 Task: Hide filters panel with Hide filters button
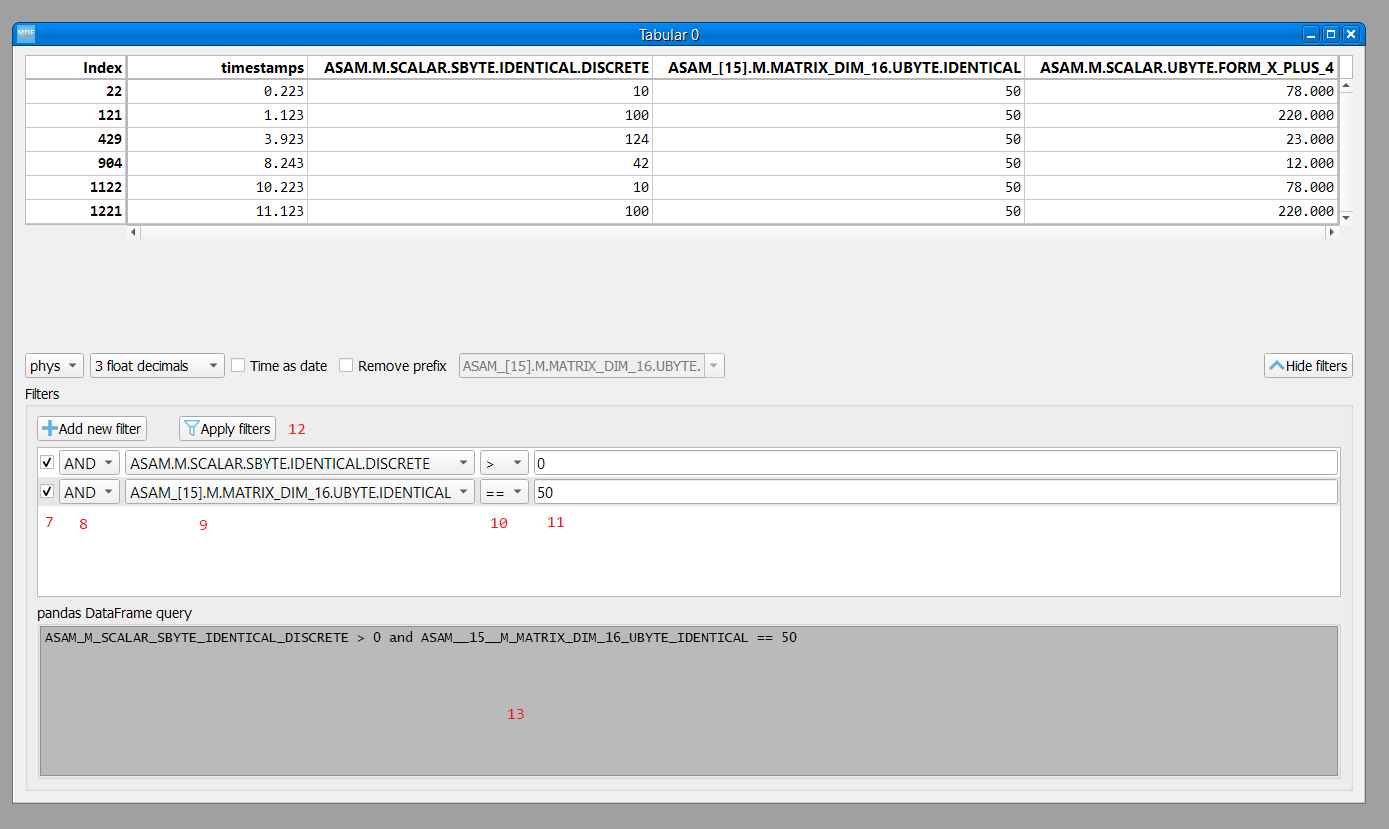[1308, 366]
